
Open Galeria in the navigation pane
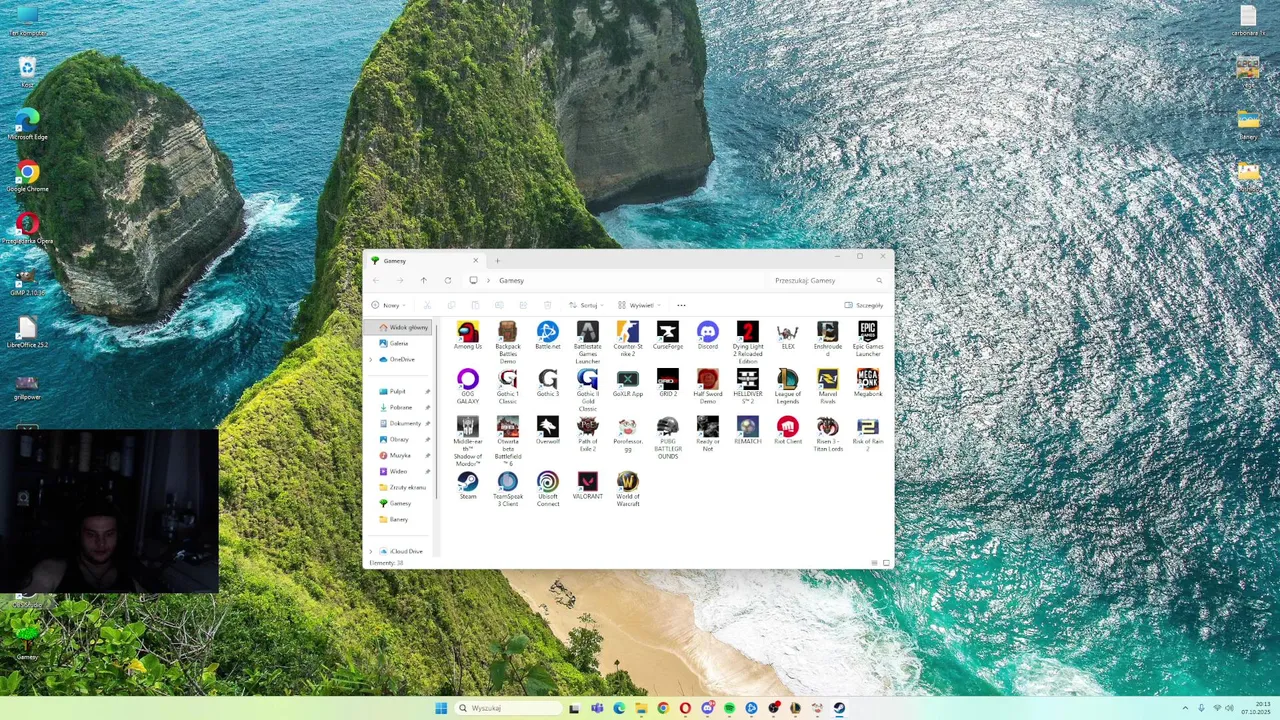(399, 343)
